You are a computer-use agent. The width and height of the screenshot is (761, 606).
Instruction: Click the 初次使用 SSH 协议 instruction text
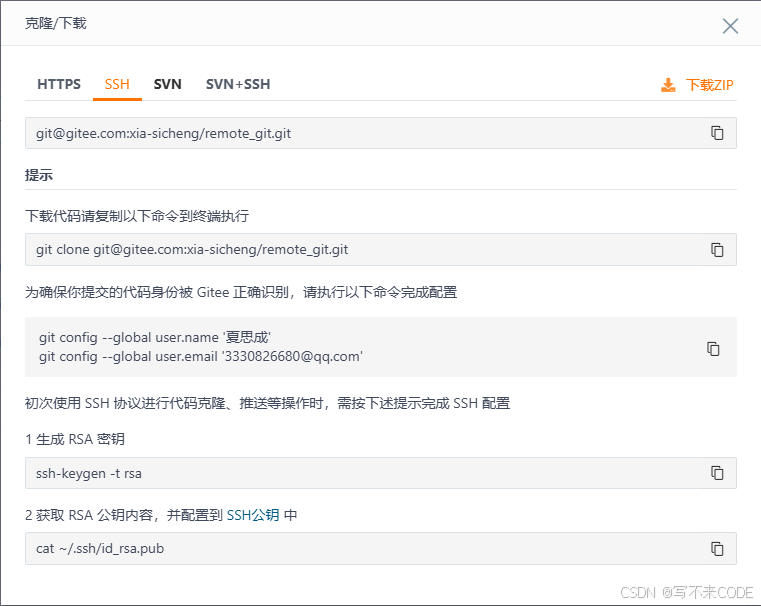tap(267, 403)
